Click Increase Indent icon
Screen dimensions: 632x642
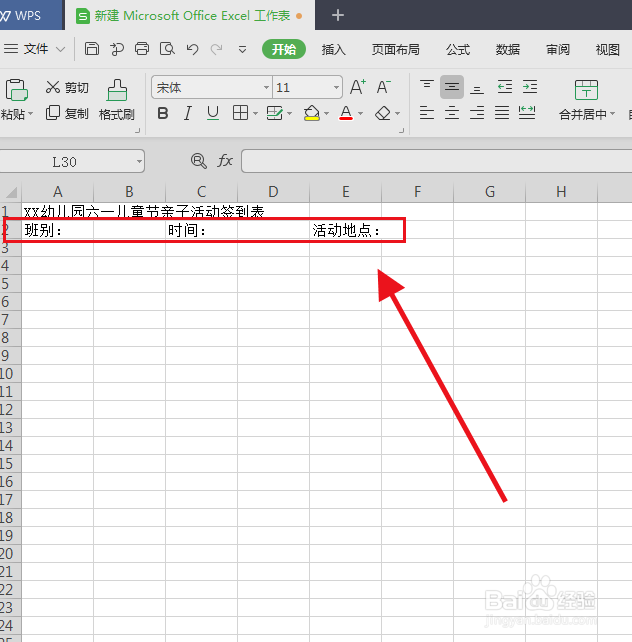pyautogui.click(x=530, y=87)
